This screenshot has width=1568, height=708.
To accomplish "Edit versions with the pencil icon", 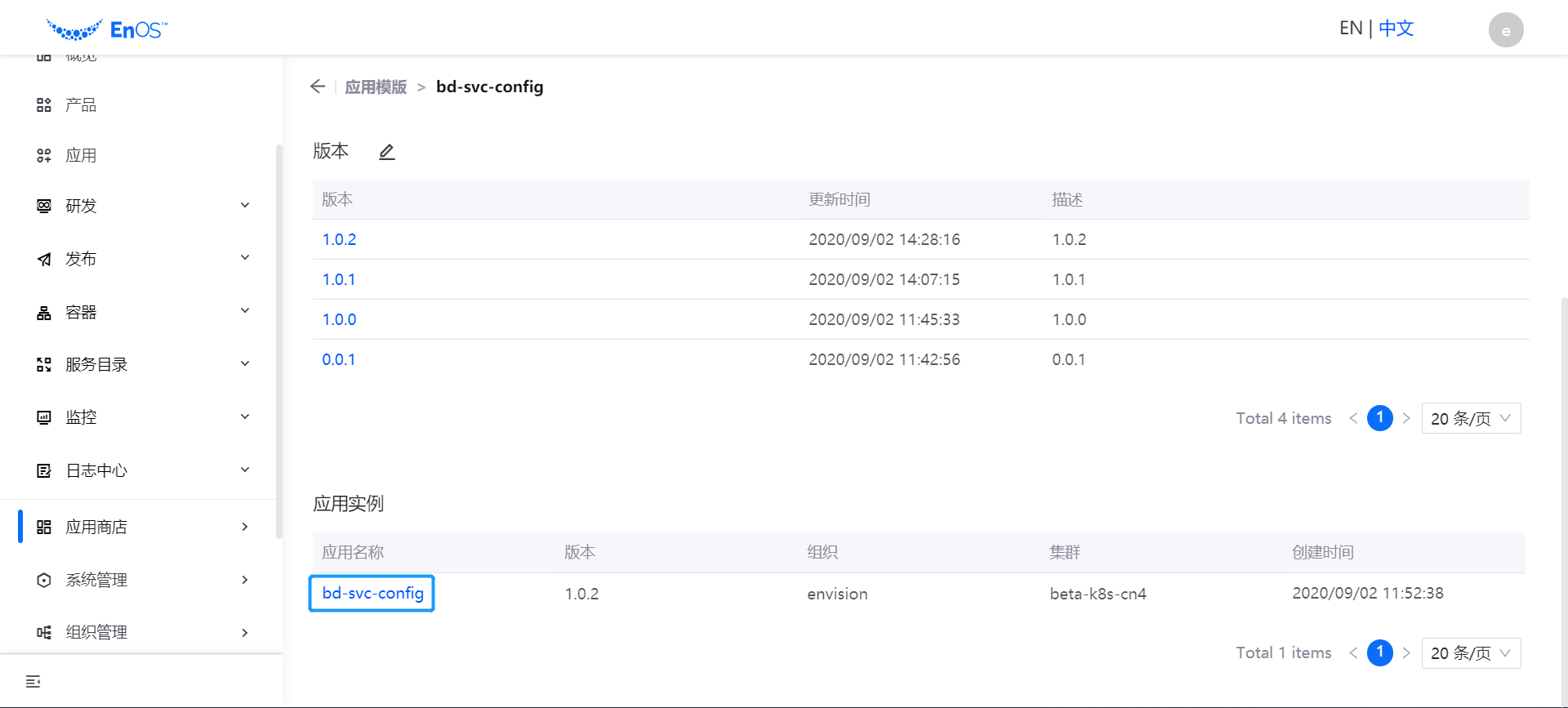I will pos(387,152).
